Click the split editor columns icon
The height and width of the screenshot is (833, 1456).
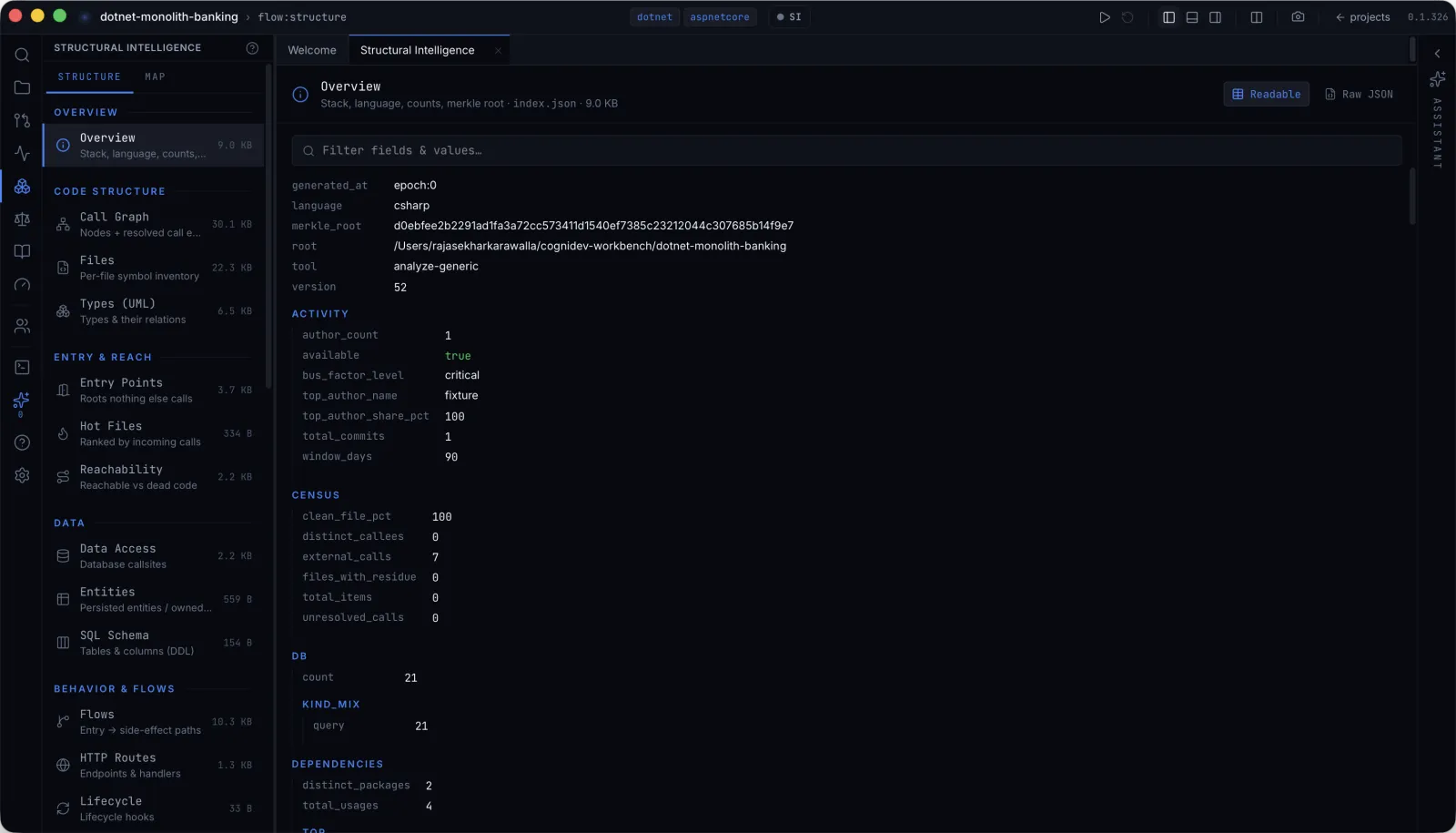coord(1256,17)
